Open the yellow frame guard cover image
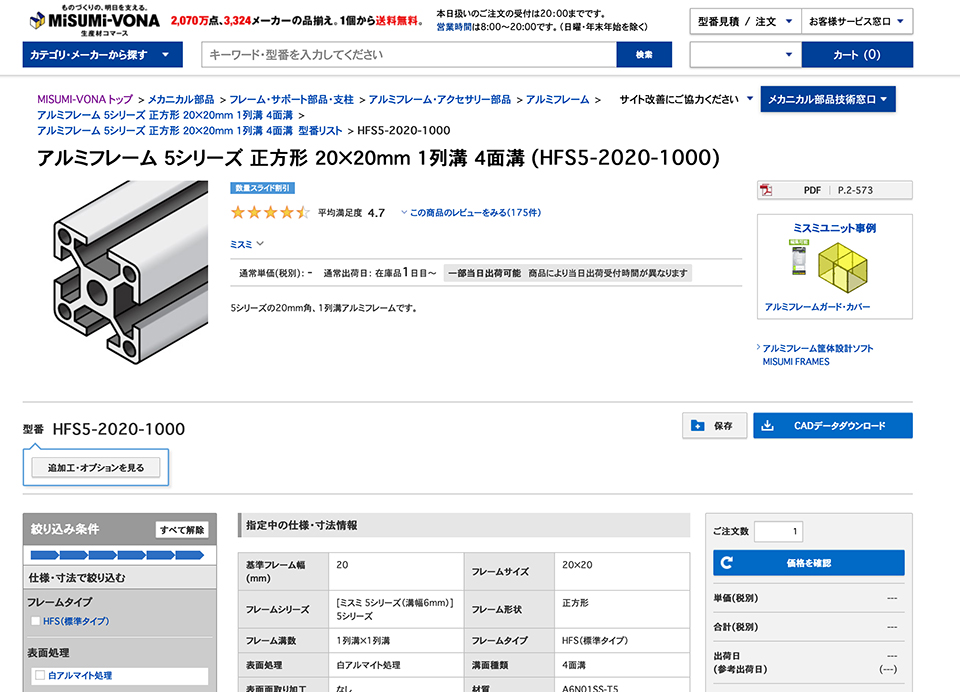The image size is (960, 692). tap(842, 268)
